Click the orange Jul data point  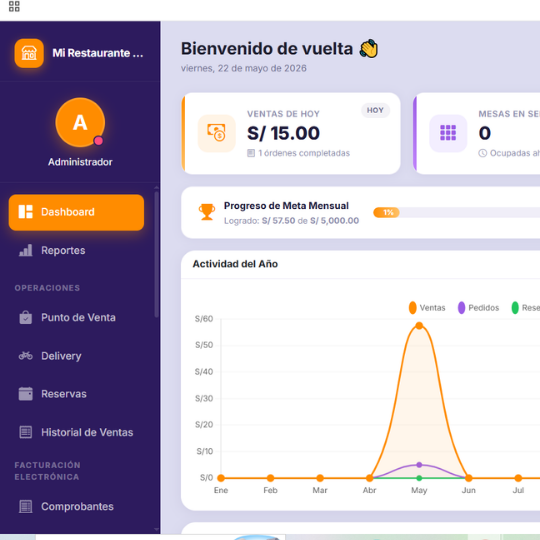pos(518,478)
